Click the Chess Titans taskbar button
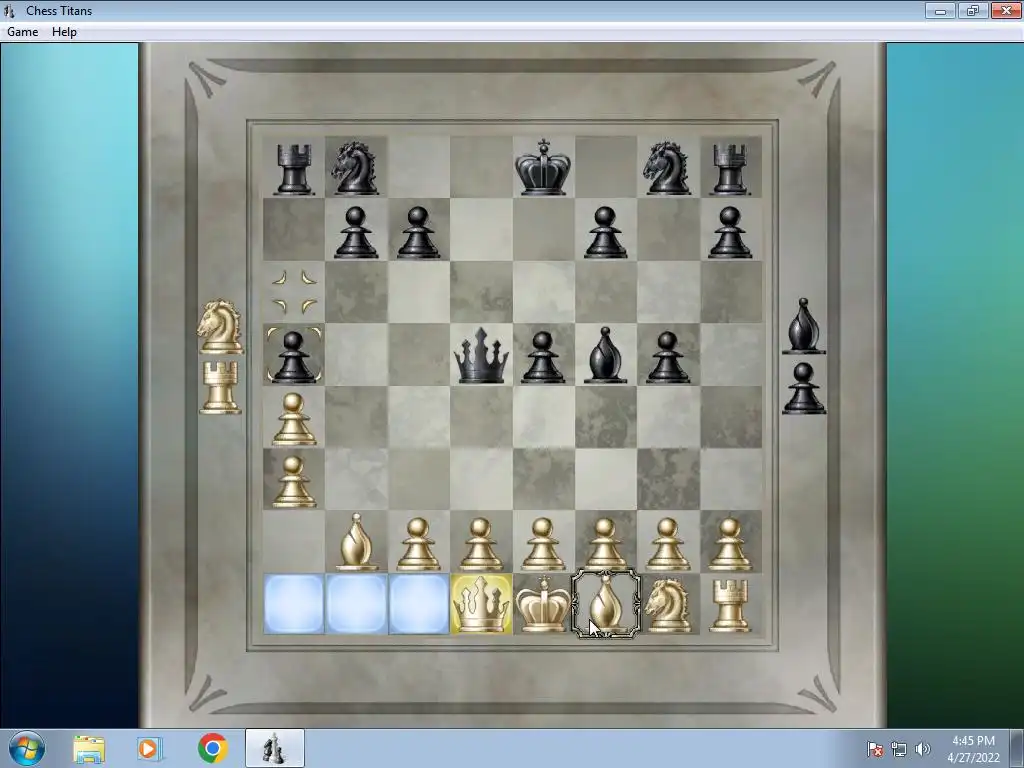The height and width of the screenshot is (768, 1024). (x=274, y=748)
